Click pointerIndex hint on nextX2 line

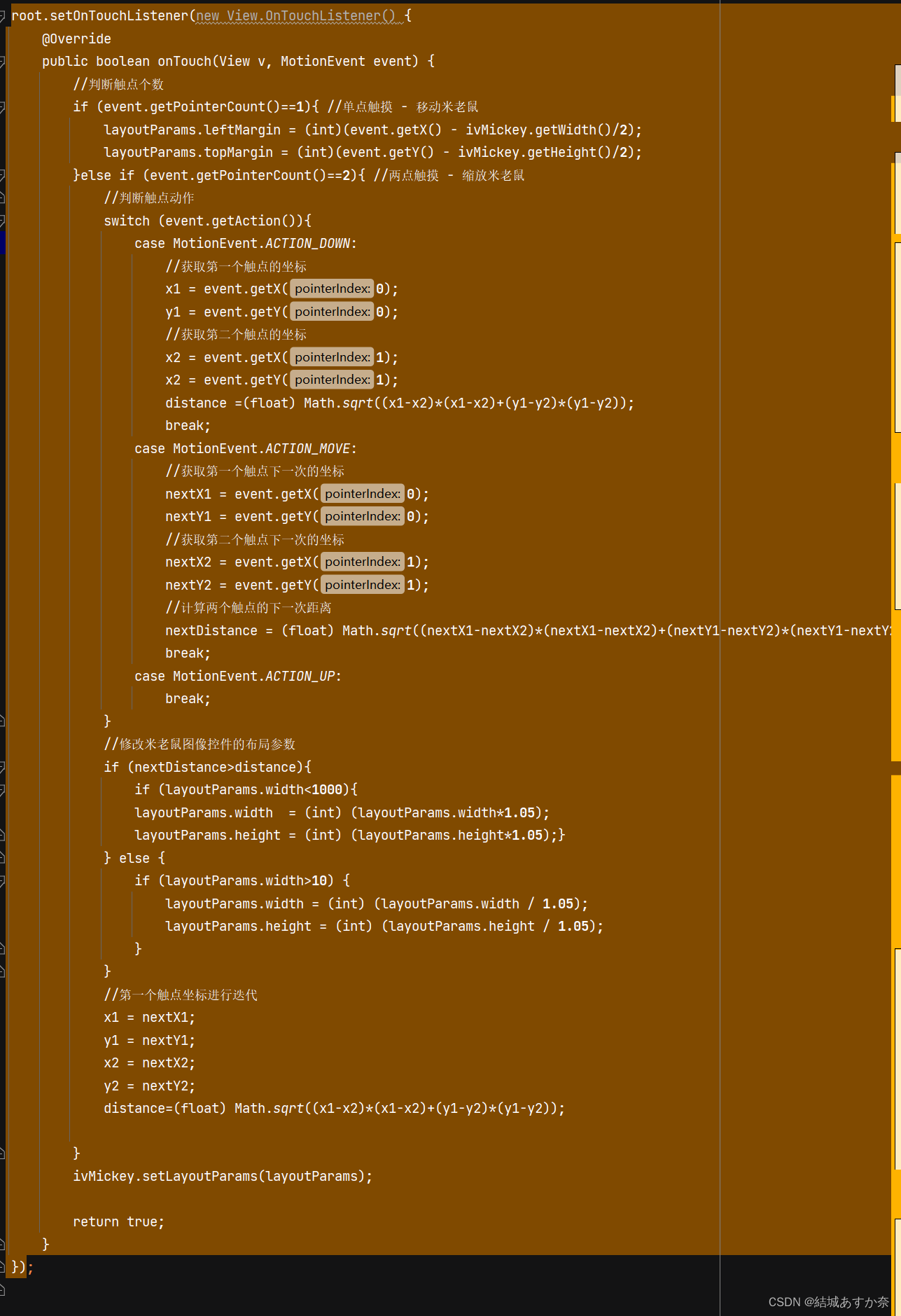click(363, 562)
